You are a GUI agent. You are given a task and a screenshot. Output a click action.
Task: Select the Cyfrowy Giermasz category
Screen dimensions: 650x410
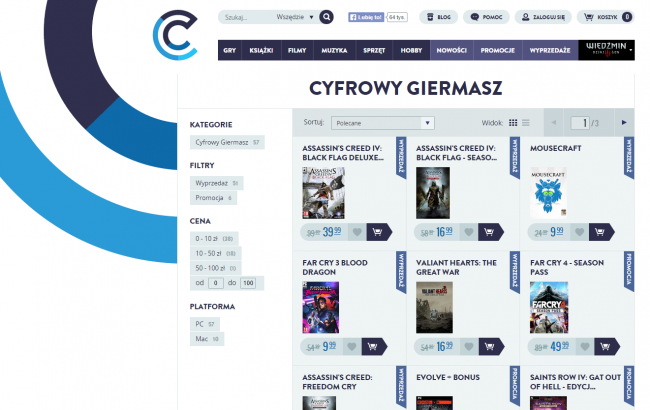coord(227,142)
